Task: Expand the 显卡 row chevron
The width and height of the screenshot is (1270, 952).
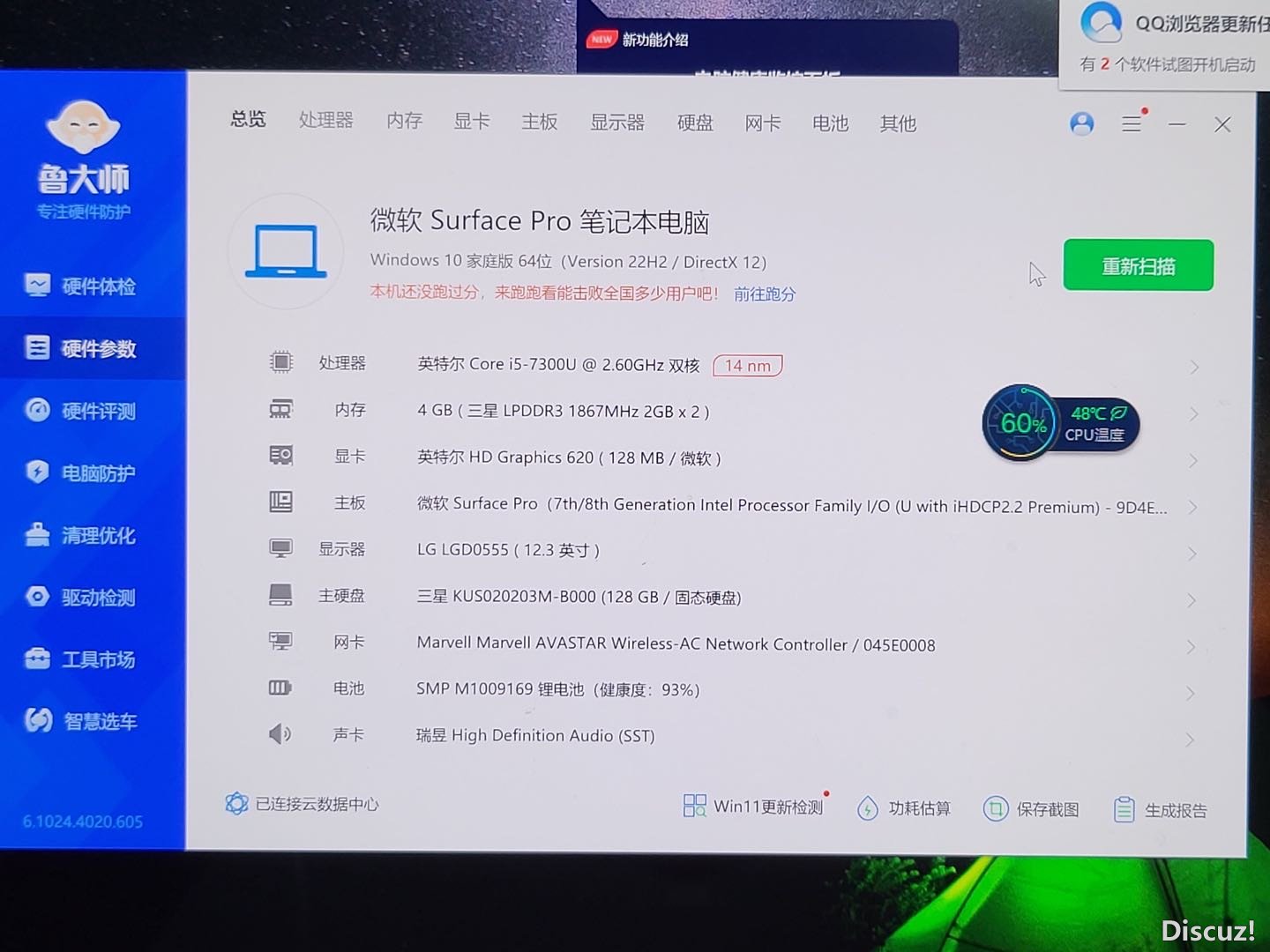Action: pyautogui.click(x=1193, y=460)
